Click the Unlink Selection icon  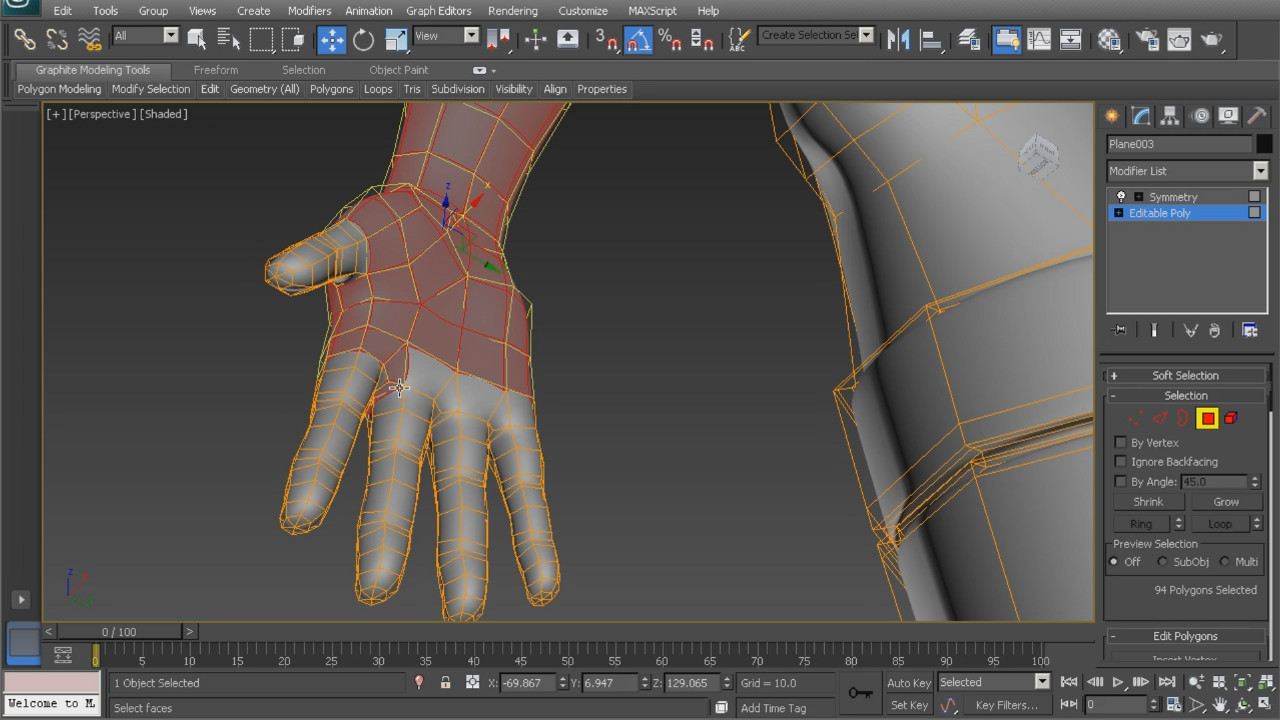[x=57, y=39]
